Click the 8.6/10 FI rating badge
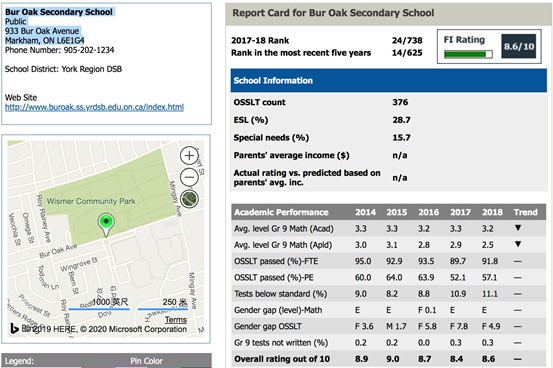This screenshot has width=553, height=368. [x=518, y=46]
